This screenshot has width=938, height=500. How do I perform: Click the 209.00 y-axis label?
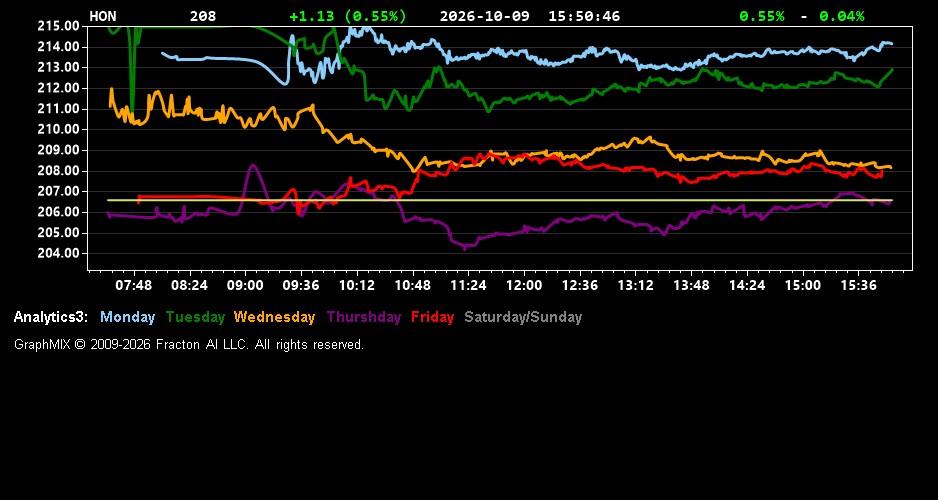[59, 150]
